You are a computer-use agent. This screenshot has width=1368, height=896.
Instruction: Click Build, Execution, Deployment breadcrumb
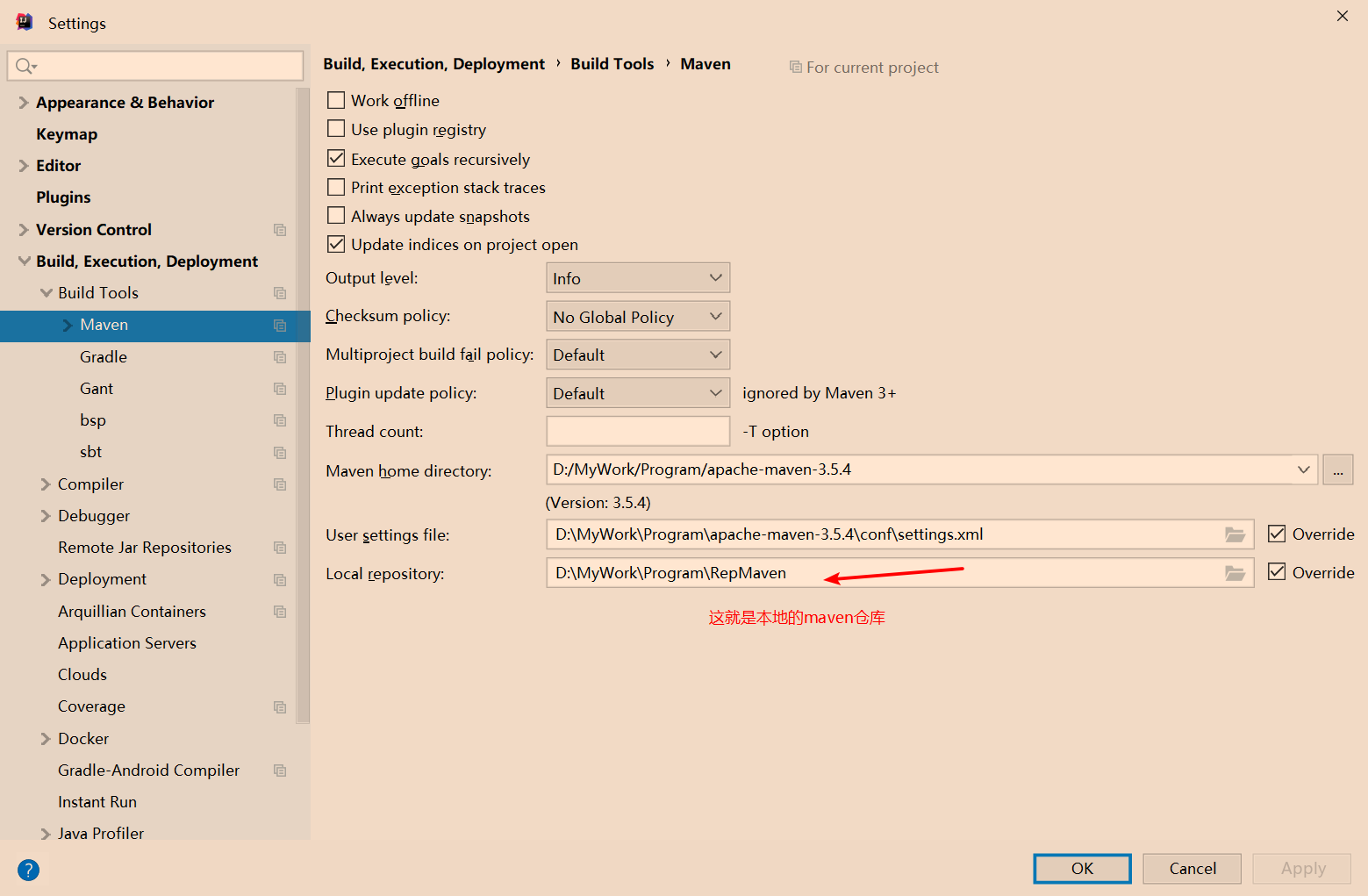coord(434,64)
